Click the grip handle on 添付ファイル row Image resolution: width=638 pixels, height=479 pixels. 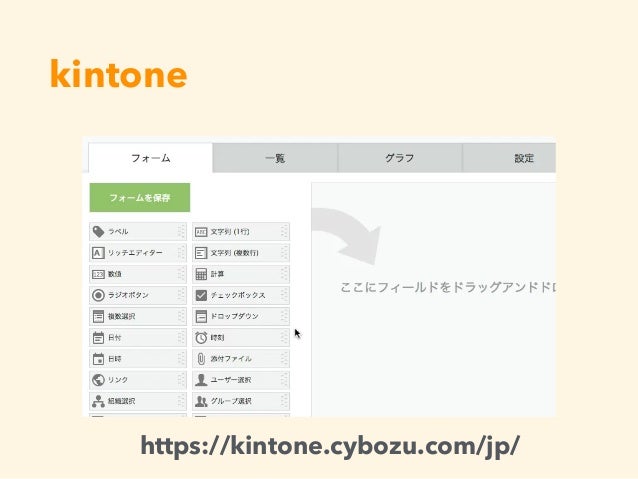click(x=284, y=359)
